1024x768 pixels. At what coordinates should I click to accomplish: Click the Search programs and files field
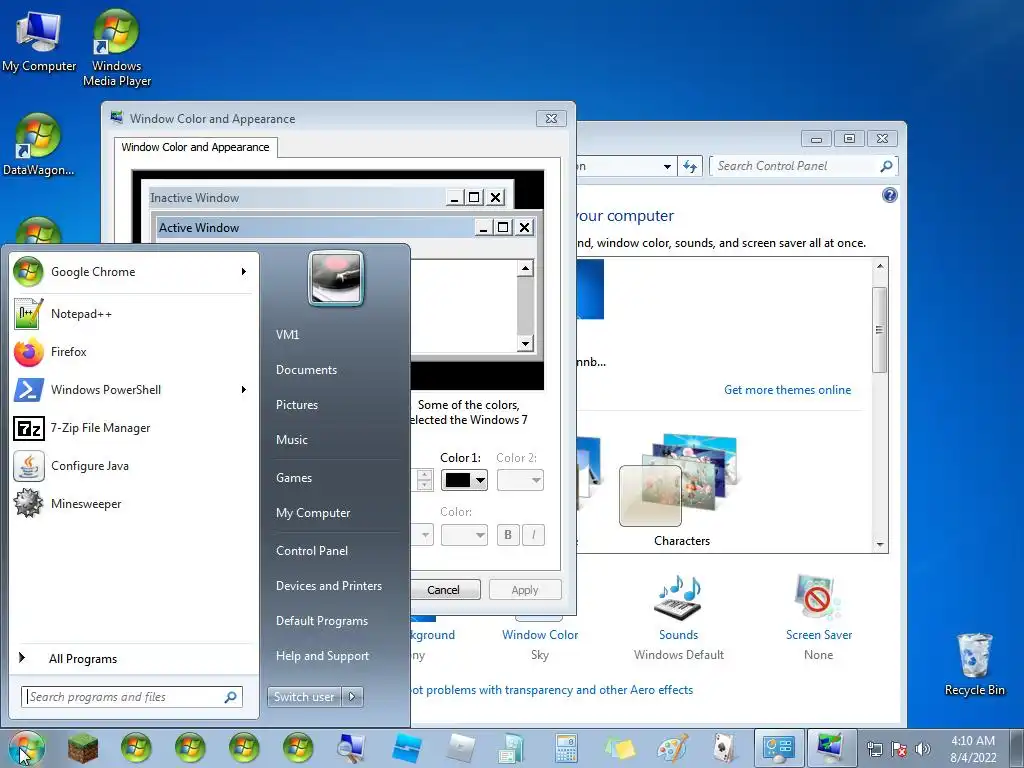132,697
